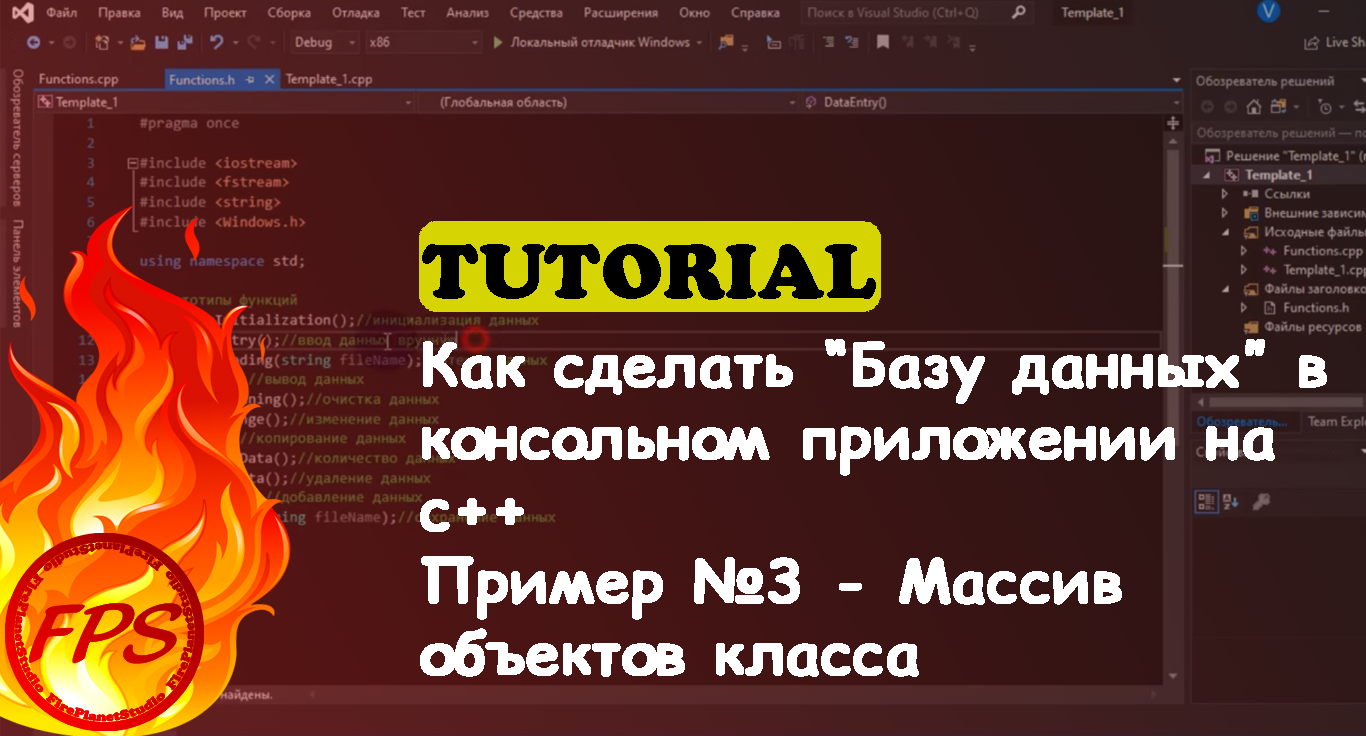Click the categorized view icon in properties panel
Screen dimensions: 1366x736
coord(1207,501)
